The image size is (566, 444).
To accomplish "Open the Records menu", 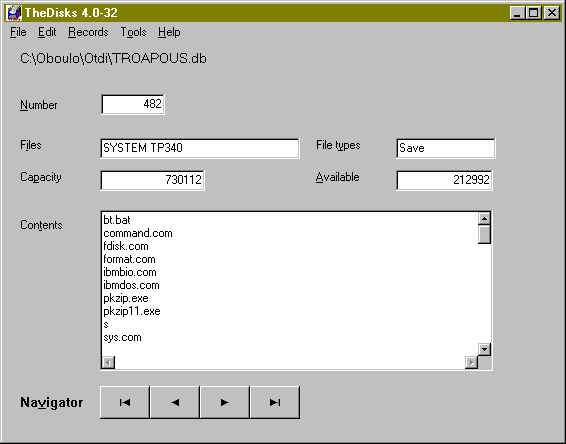I will 88,32.
